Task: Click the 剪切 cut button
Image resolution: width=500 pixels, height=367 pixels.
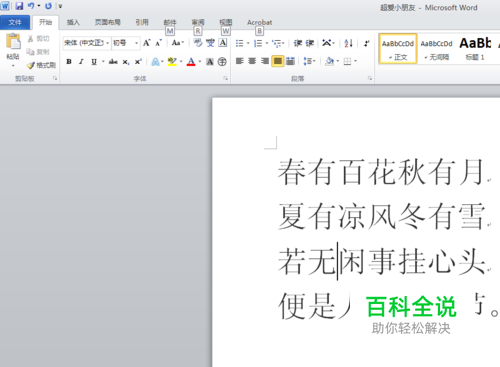Action: pyautogui.click(x=38, y=39)
